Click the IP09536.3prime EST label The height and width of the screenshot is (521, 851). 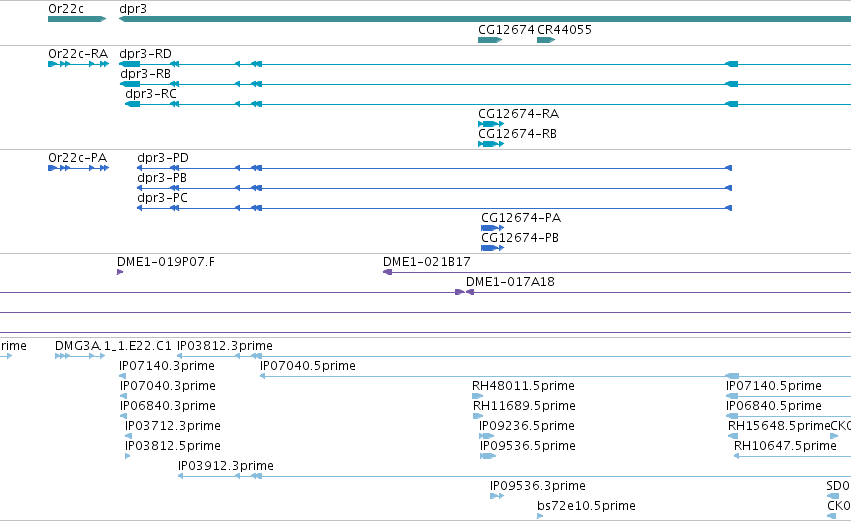pyautogui.click(x=538, y=486)
